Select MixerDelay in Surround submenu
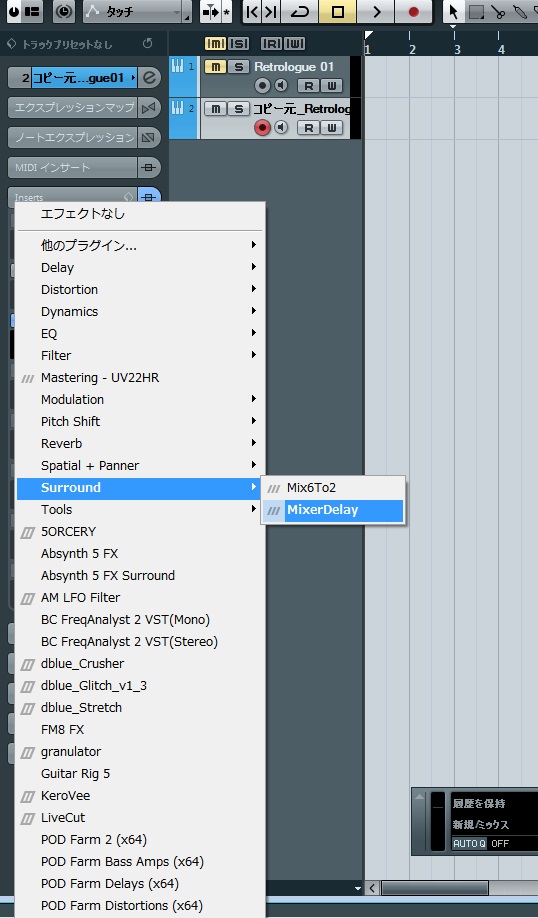The image size is (538, 918). click(x=333, y=510)
